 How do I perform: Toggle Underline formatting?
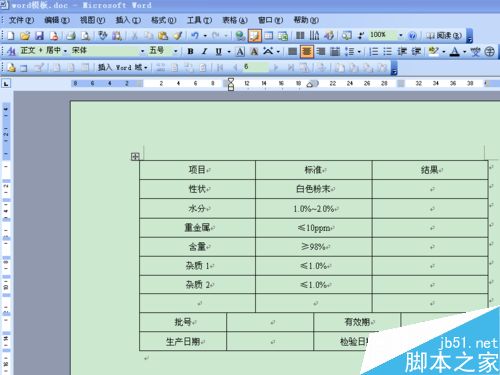pyautogui.click(x=218, y=51)
